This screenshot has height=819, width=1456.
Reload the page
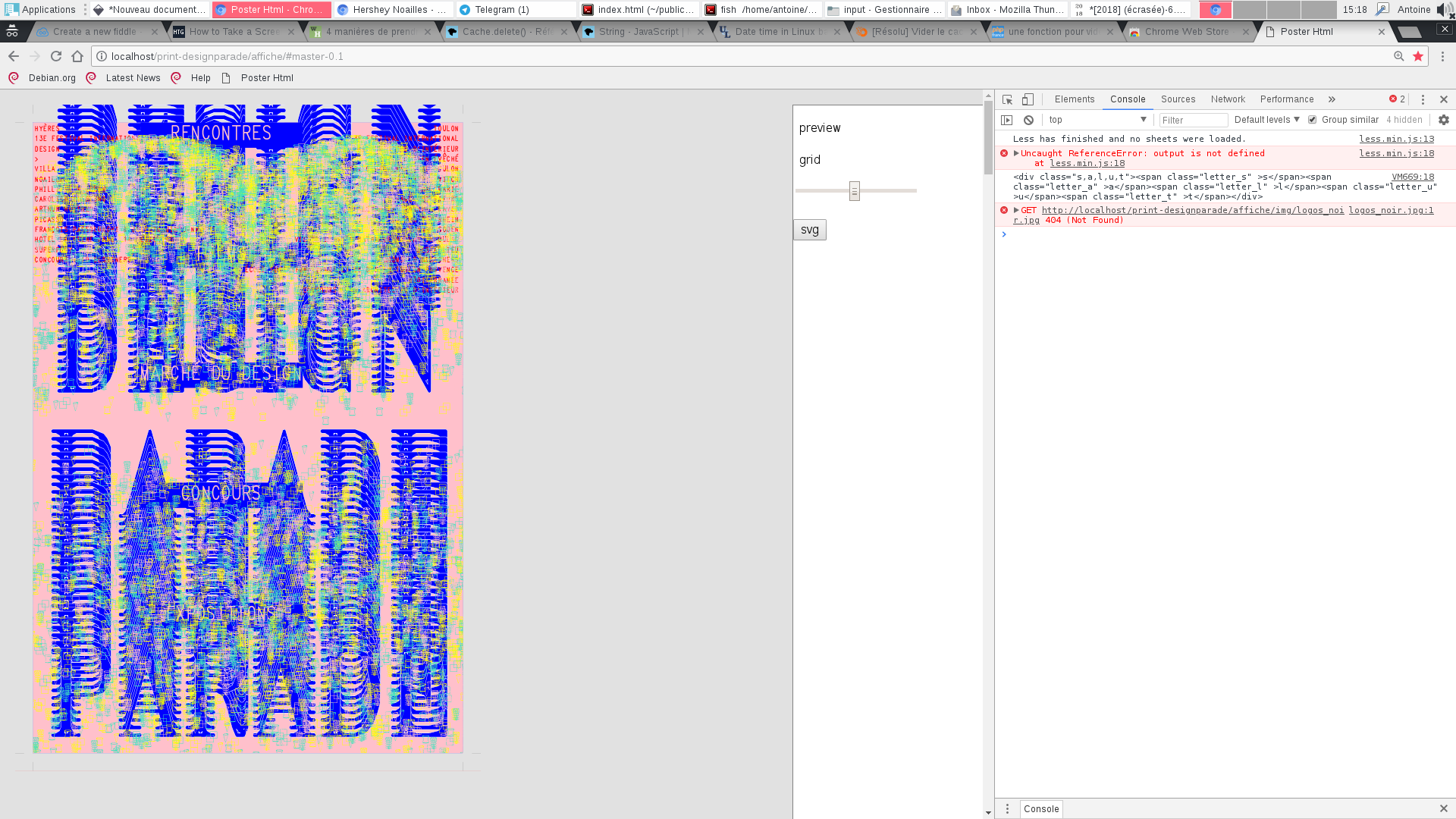[x=56, y=56]
